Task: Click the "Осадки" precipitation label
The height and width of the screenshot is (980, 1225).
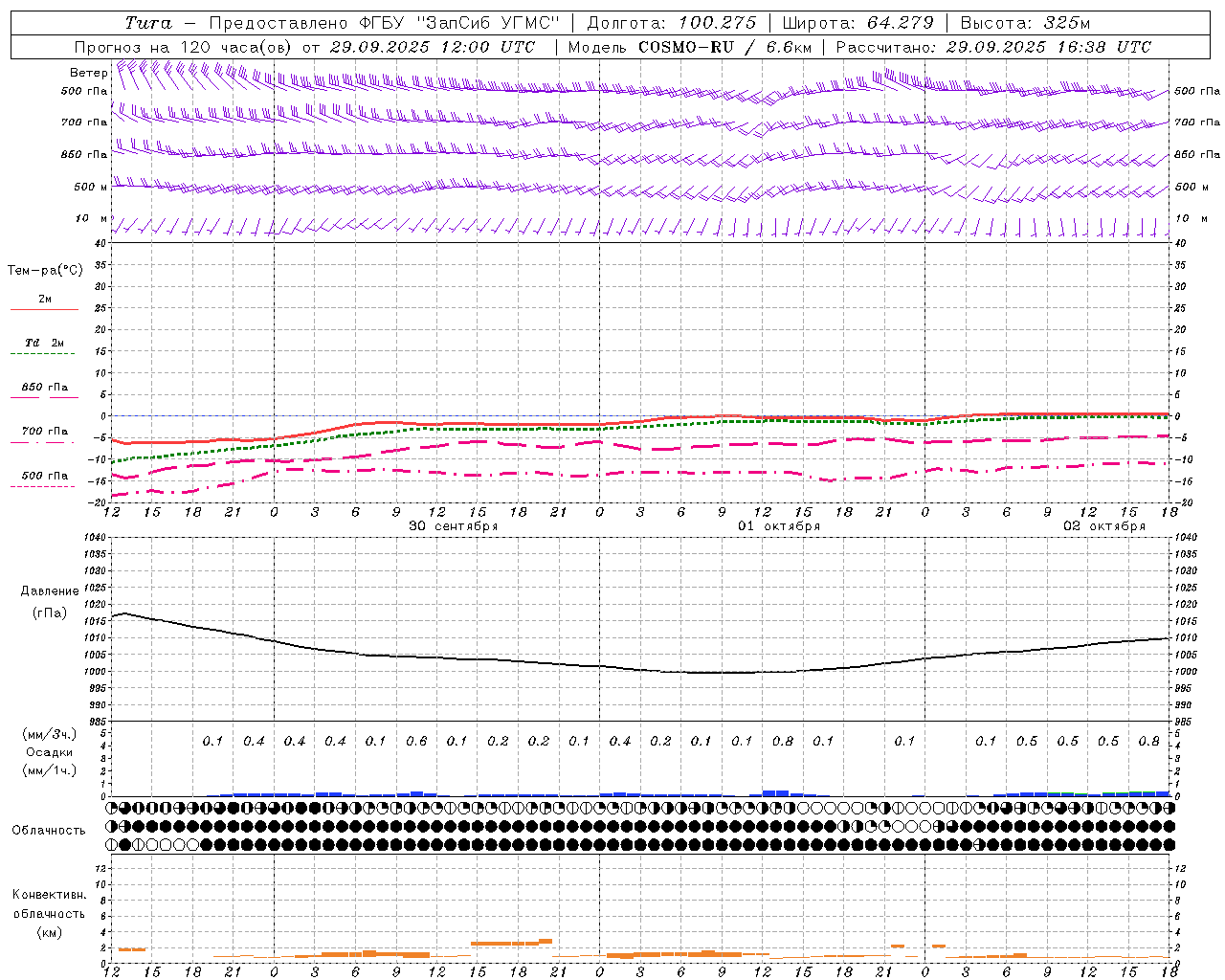Action: coord(50,752)
